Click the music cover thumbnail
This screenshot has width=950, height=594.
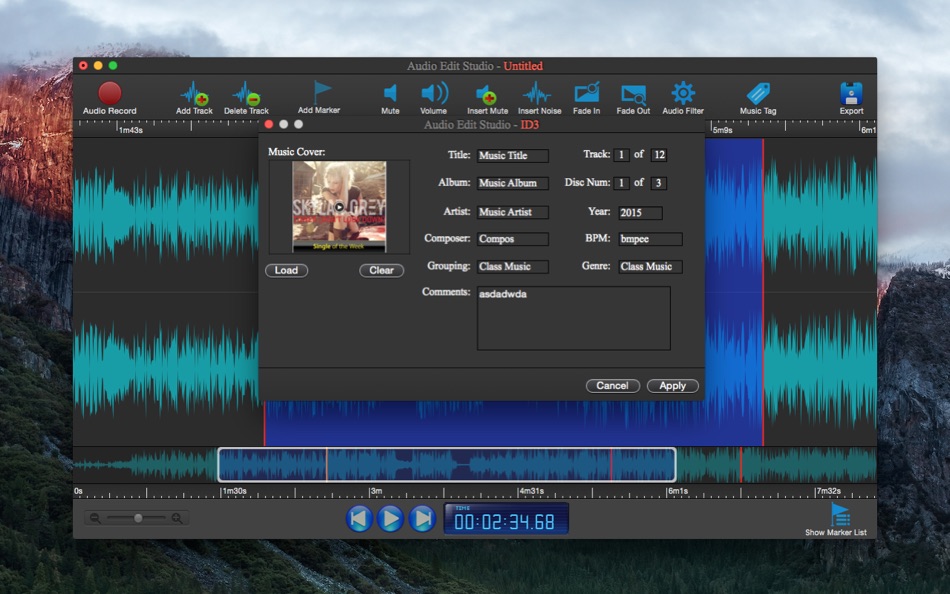[x=339, y=207]
